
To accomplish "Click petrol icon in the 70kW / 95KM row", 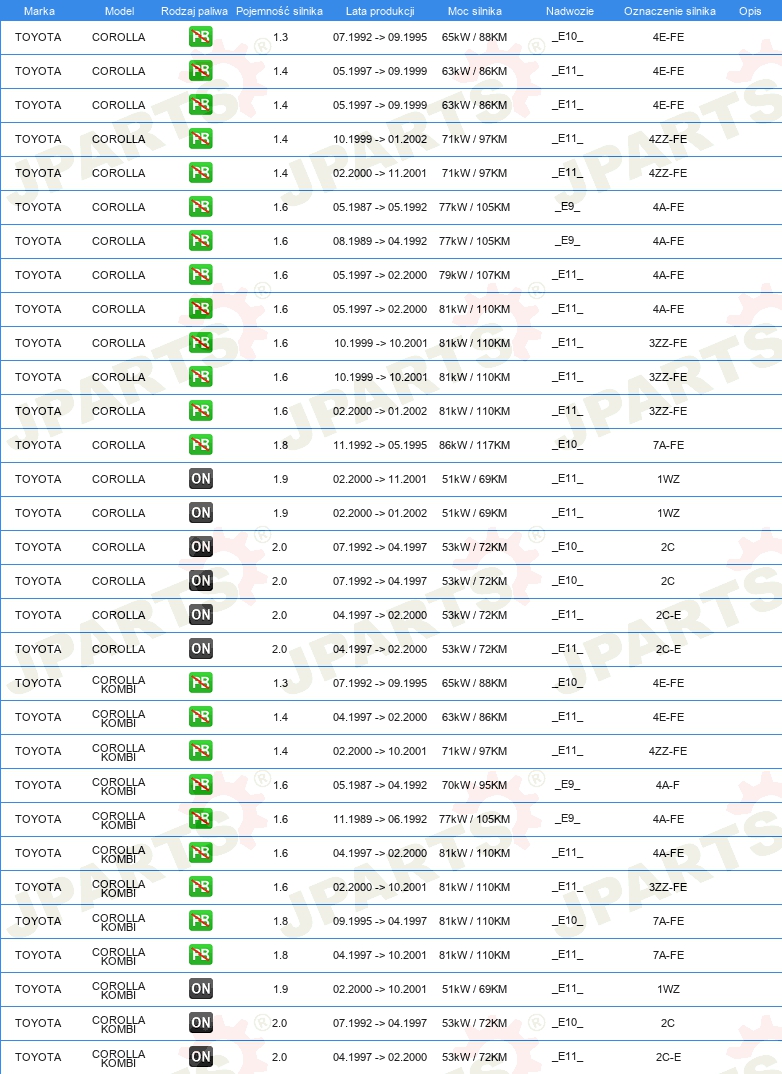I will [201, 785].
